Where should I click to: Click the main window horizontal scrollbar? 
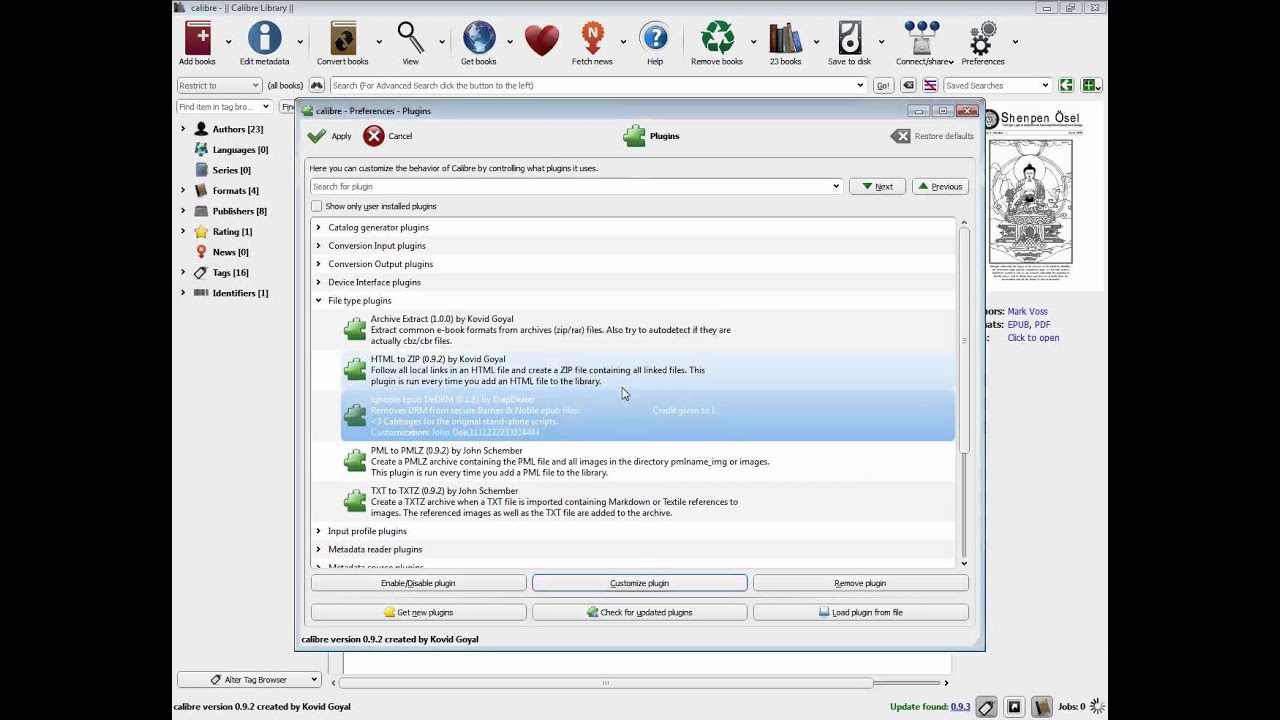(x=605, y=683)
